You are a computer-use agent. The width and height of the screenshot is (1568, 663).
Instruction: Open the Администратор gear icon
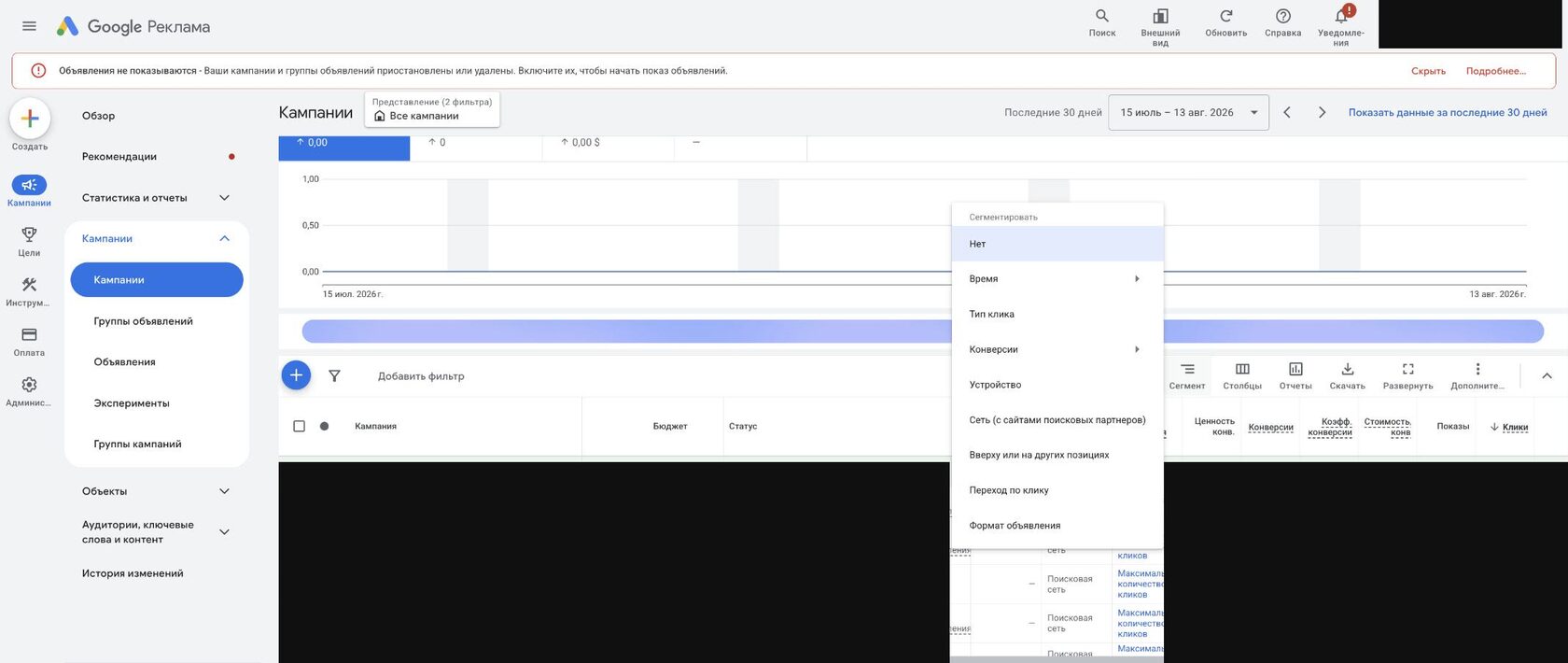29,385
